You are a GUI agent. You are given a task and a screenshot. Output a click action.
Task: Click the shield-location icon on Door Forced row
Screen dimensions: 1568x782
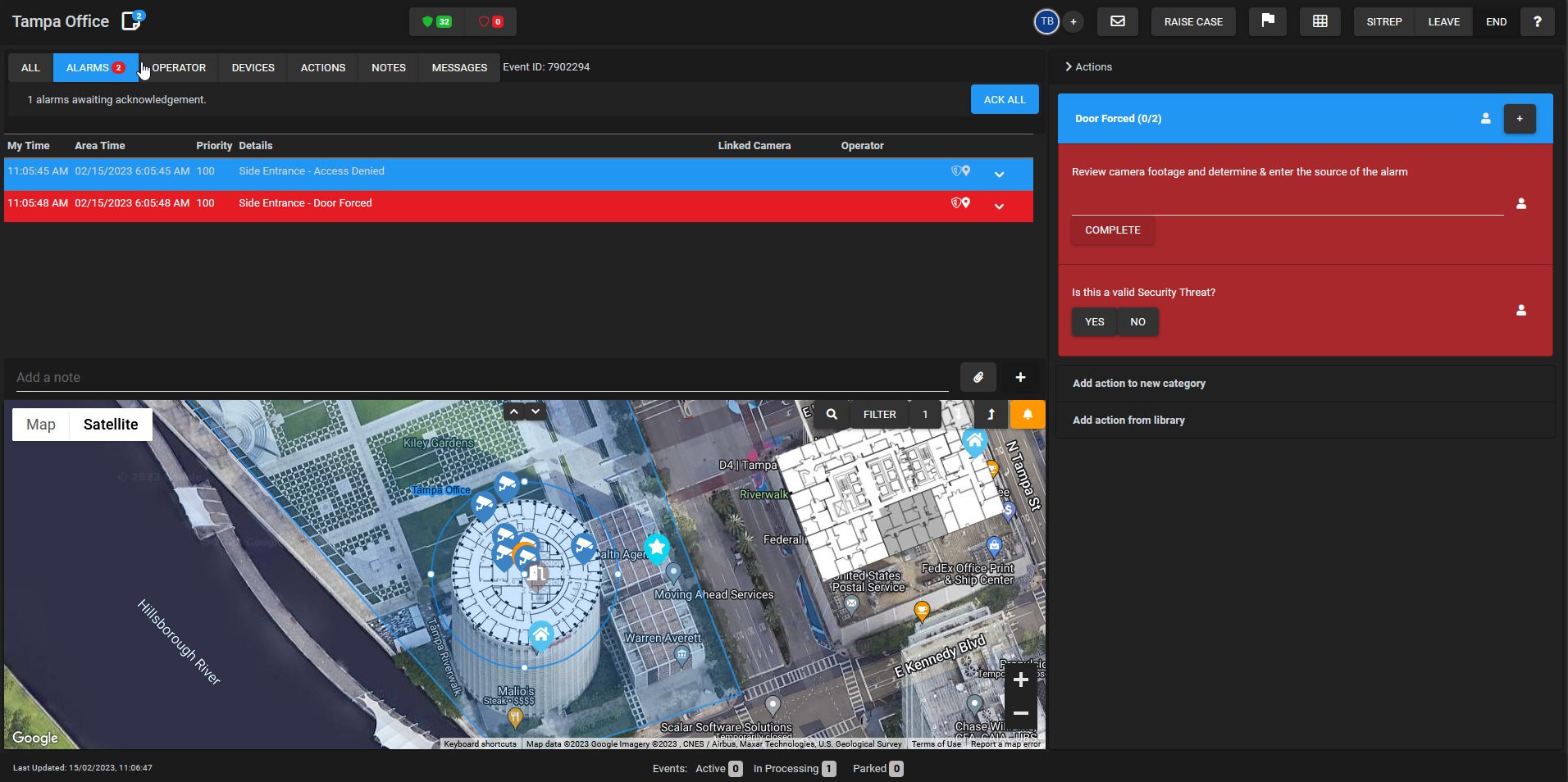(960, 202)
